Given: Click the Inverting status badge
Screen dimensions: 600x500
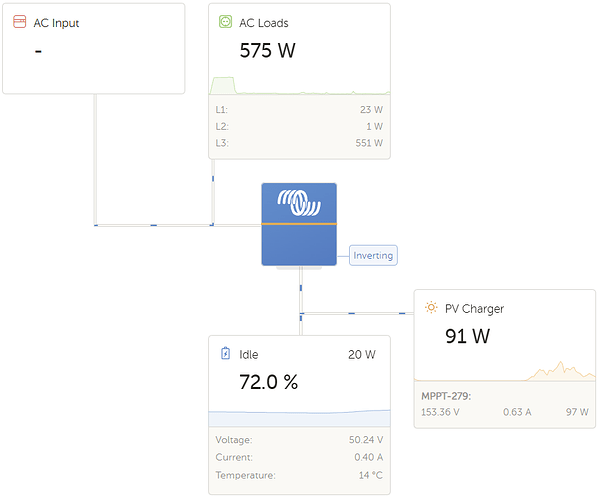Looking at the screenshot, I should coord(373,255).
